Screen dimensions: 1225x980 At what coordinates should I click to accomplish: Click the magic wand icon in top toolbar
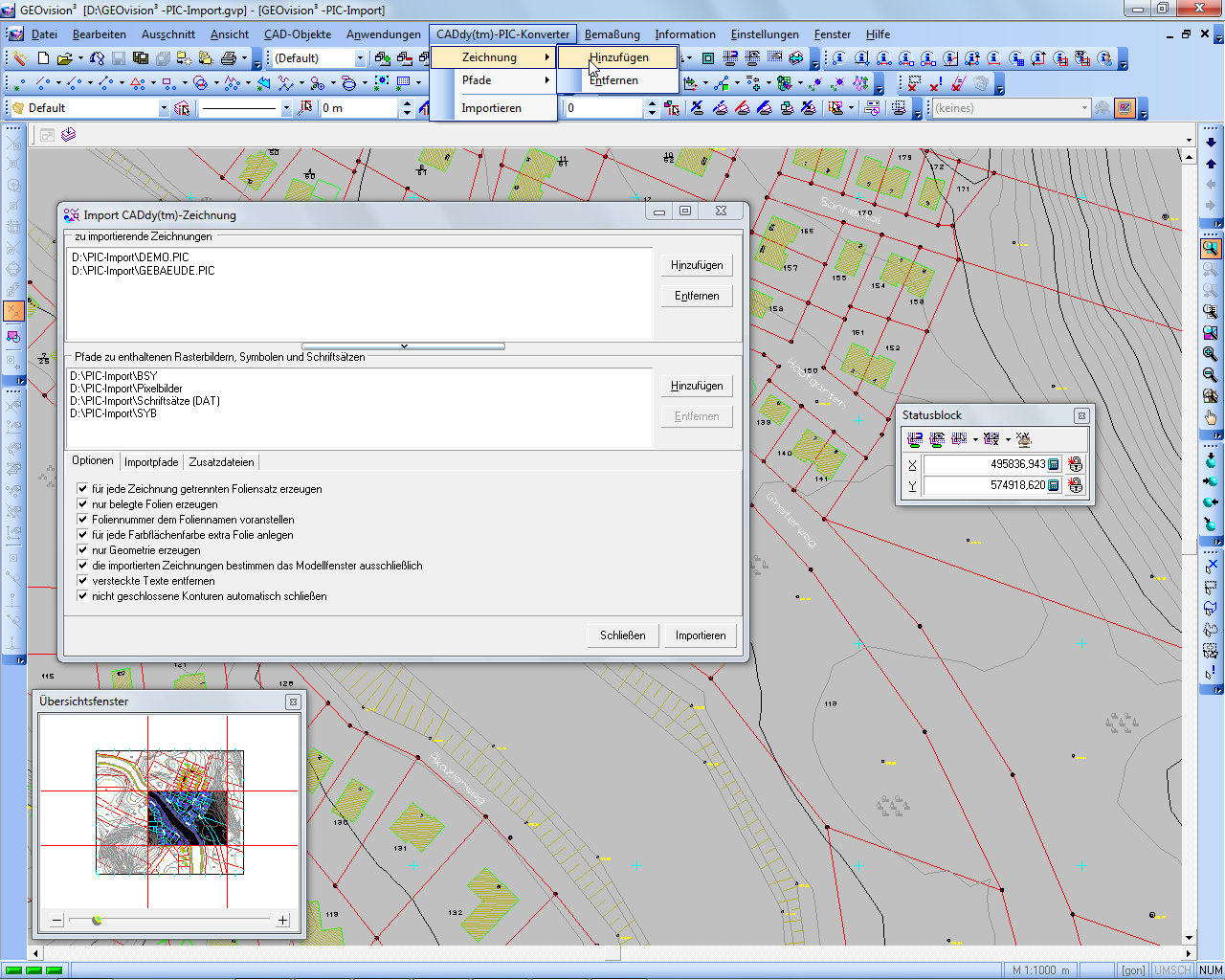(19, 58)
